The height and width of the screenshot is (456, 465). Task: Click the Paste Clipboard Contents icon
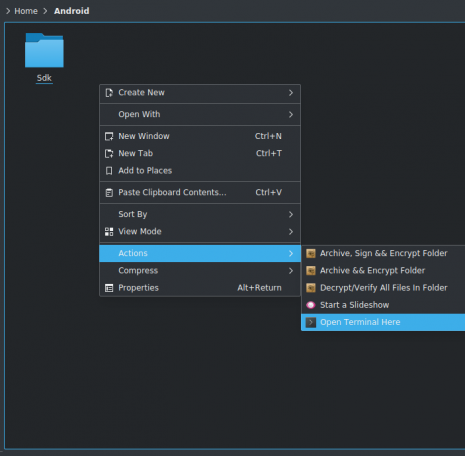[x=109, y=193]
